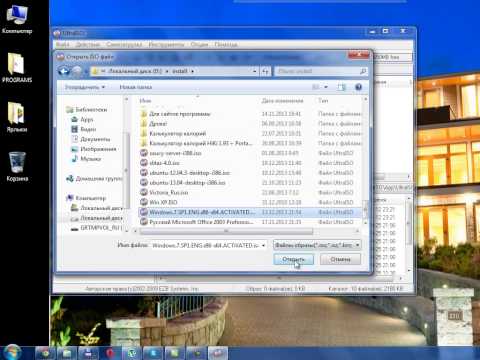This screenshot has height=360, width=480.
Task: Expand the path arrow after Локальный диск (D:)
Action: coord(167,71)
